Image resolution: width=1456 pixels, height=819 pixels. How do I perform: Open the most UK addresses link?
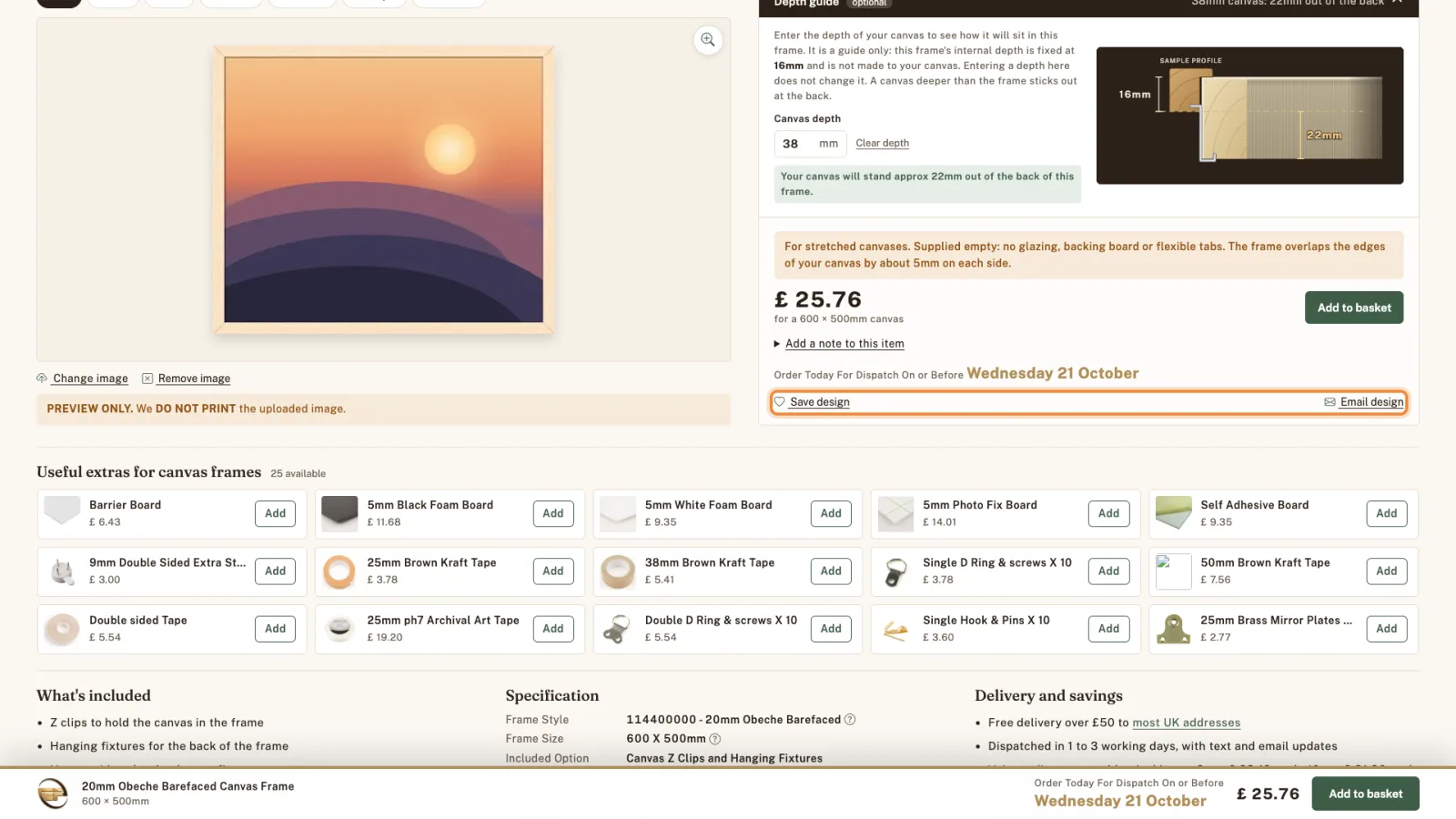point(1186,723)
